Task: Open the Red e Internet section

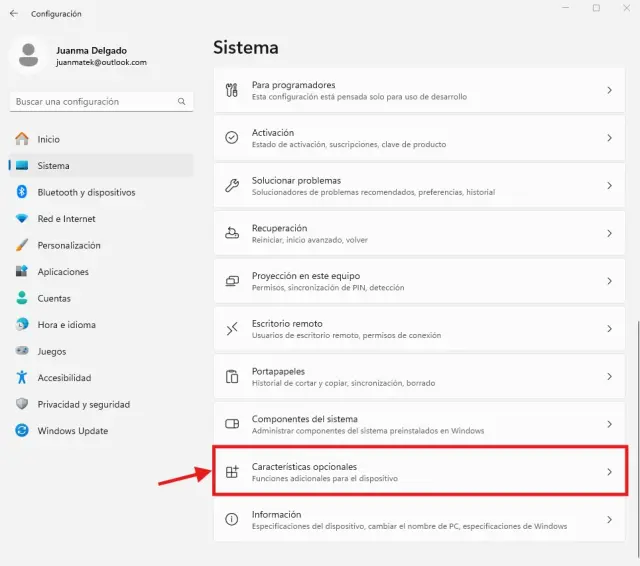Action: tap(66, 219)
